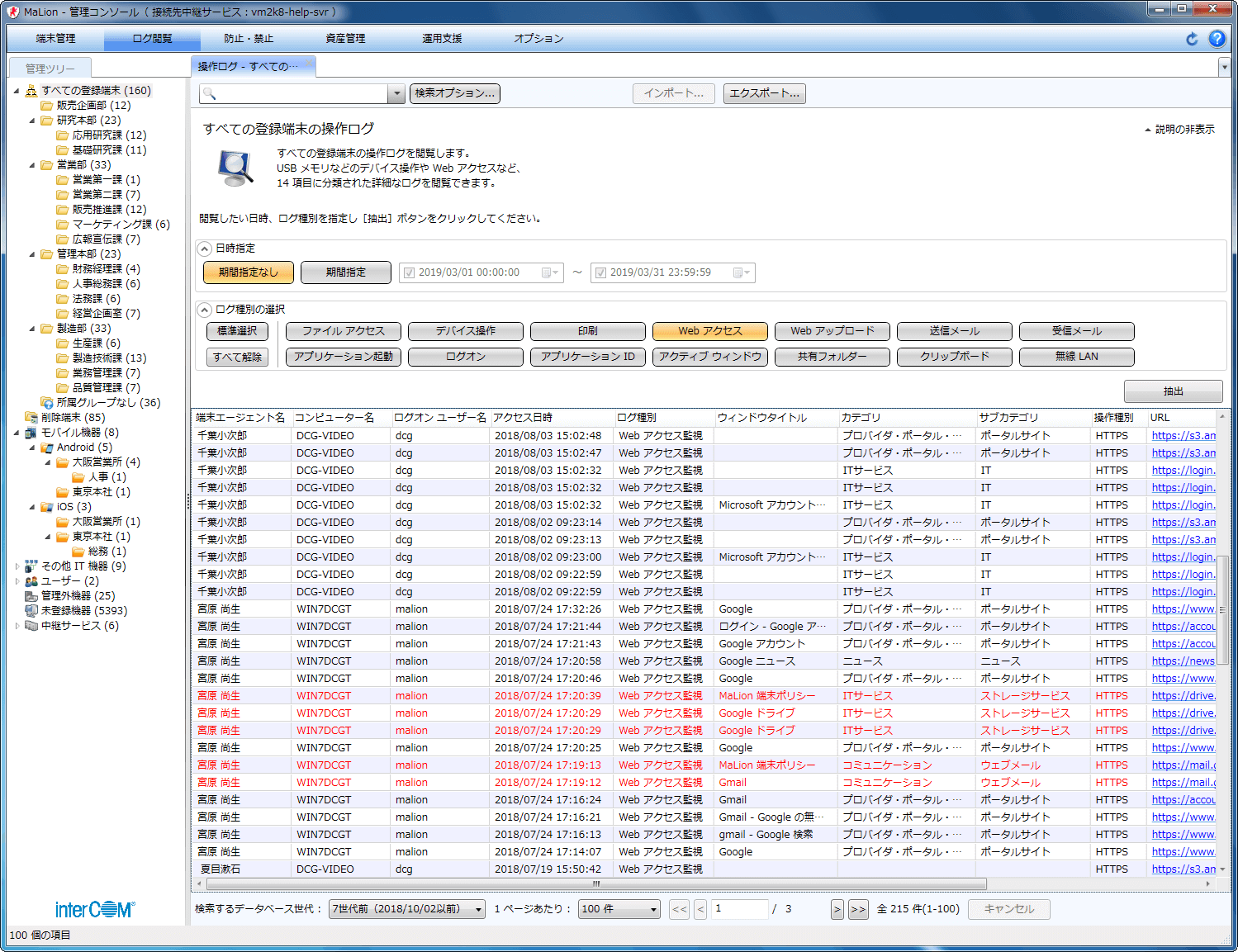Screen dimensions: 1238x952
Task: Select the ユーザー icon in tree
Action: coord(31,581)
